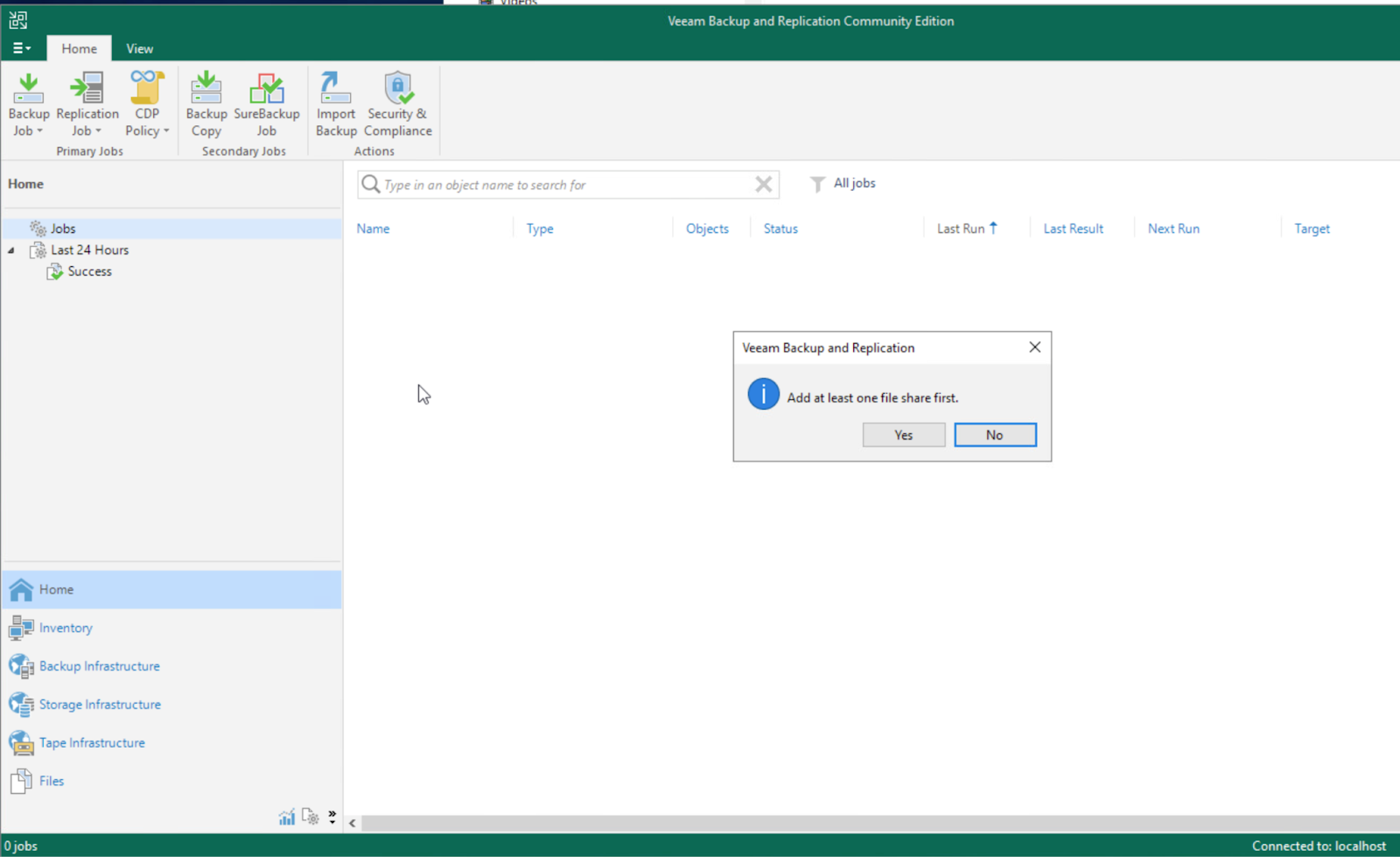Open the Replication Job ribbon button

point(87,104)
